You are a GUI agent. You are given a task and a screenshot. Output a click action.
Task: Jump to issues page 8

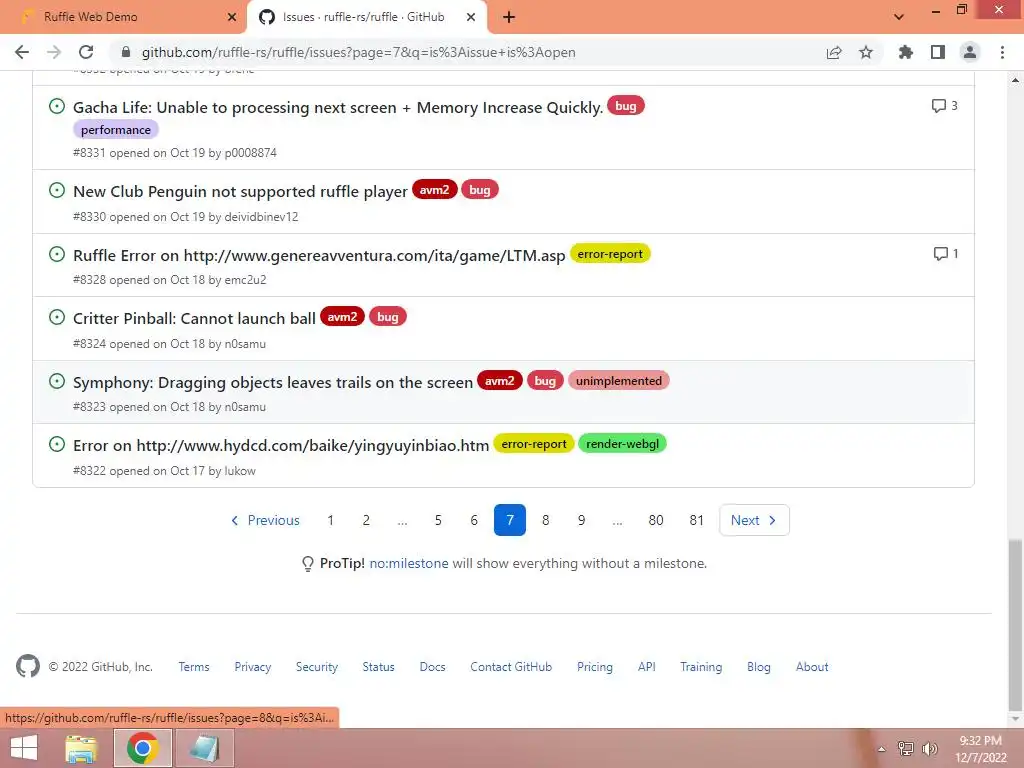coord(546,520)
